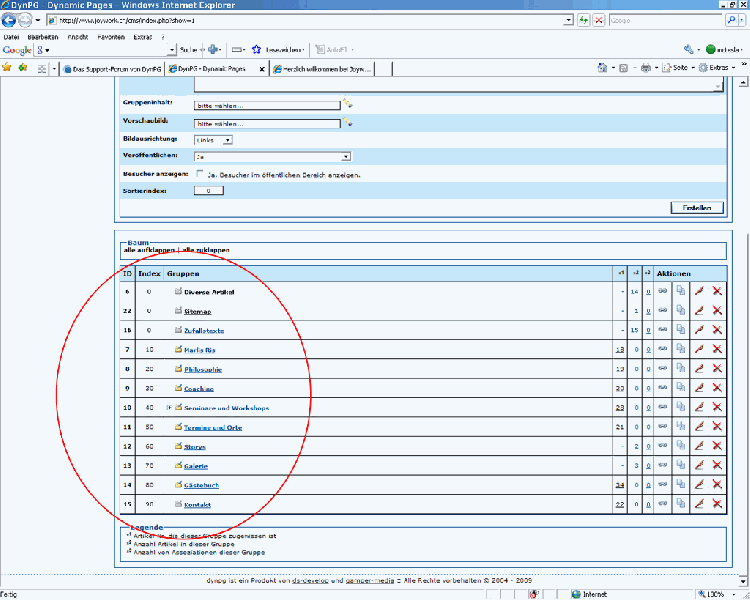This screenshot has height=600, width=750.
Task: Delete the Kontakt group
Action: pos(717,504)
